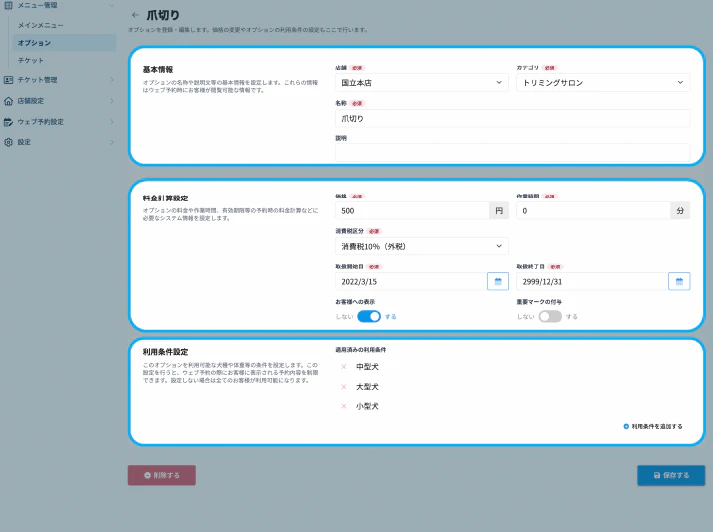The width and height of the screenshot is (713, 532).
Task: Click the red 削除する button
Action: (x=162, y=475)
